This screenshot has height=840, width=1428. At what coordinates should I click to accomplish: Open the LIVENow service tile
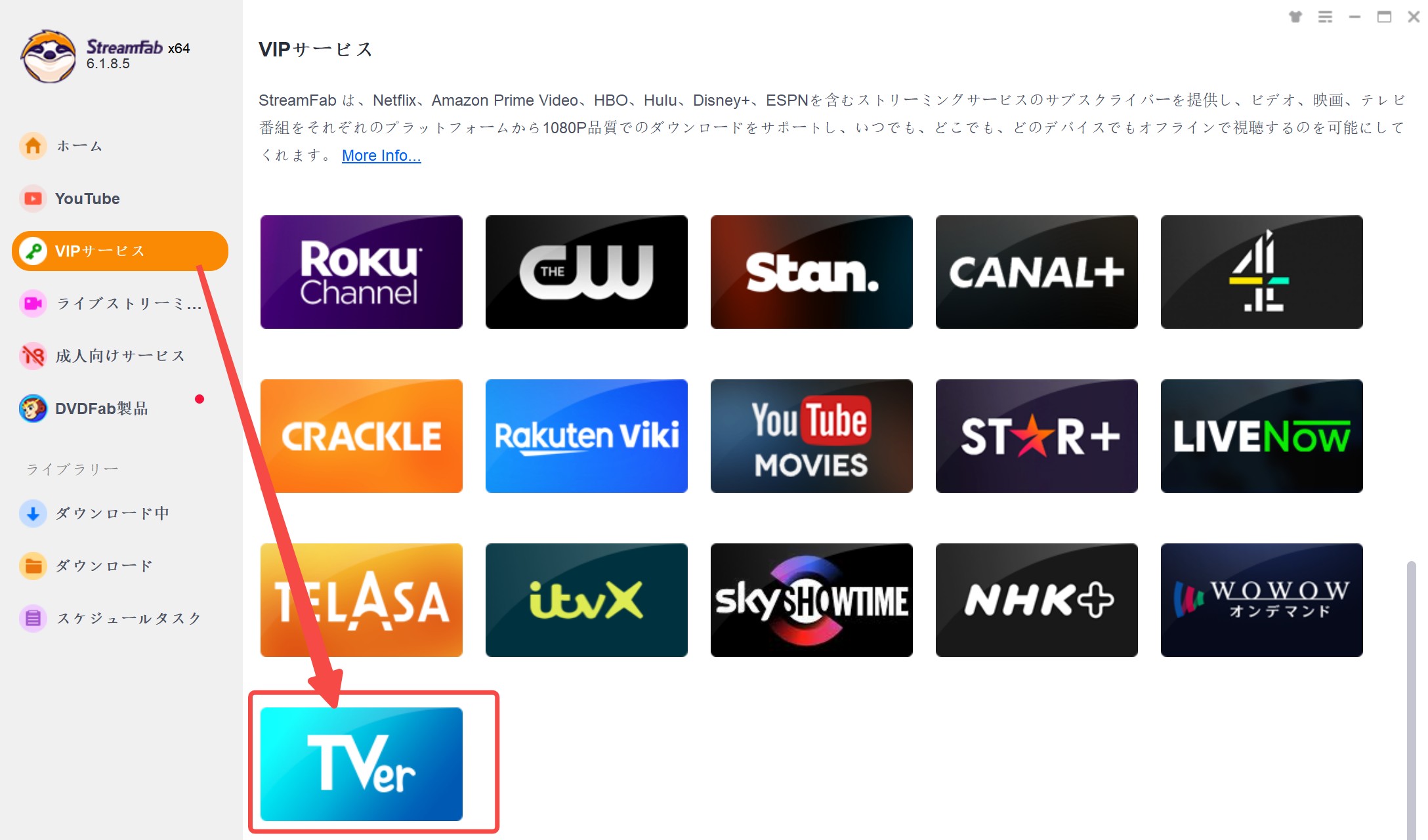1261,436
